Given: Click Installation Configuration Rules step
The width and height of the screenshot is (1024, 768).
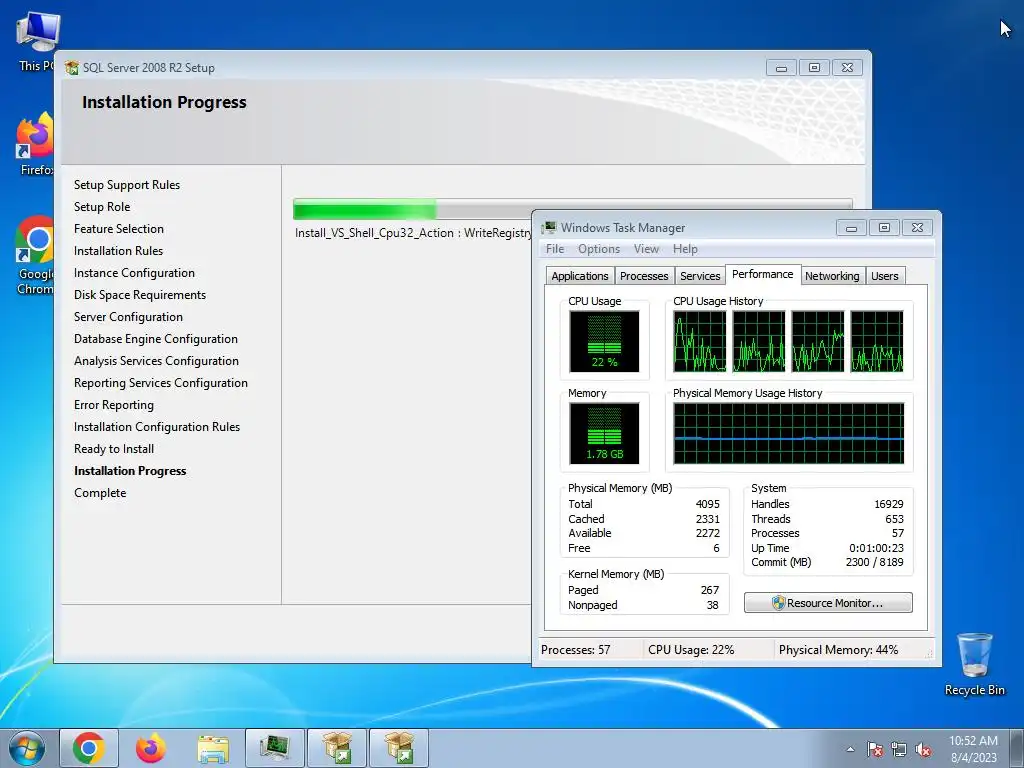Looking at the screenshot, I should (157, 426).
